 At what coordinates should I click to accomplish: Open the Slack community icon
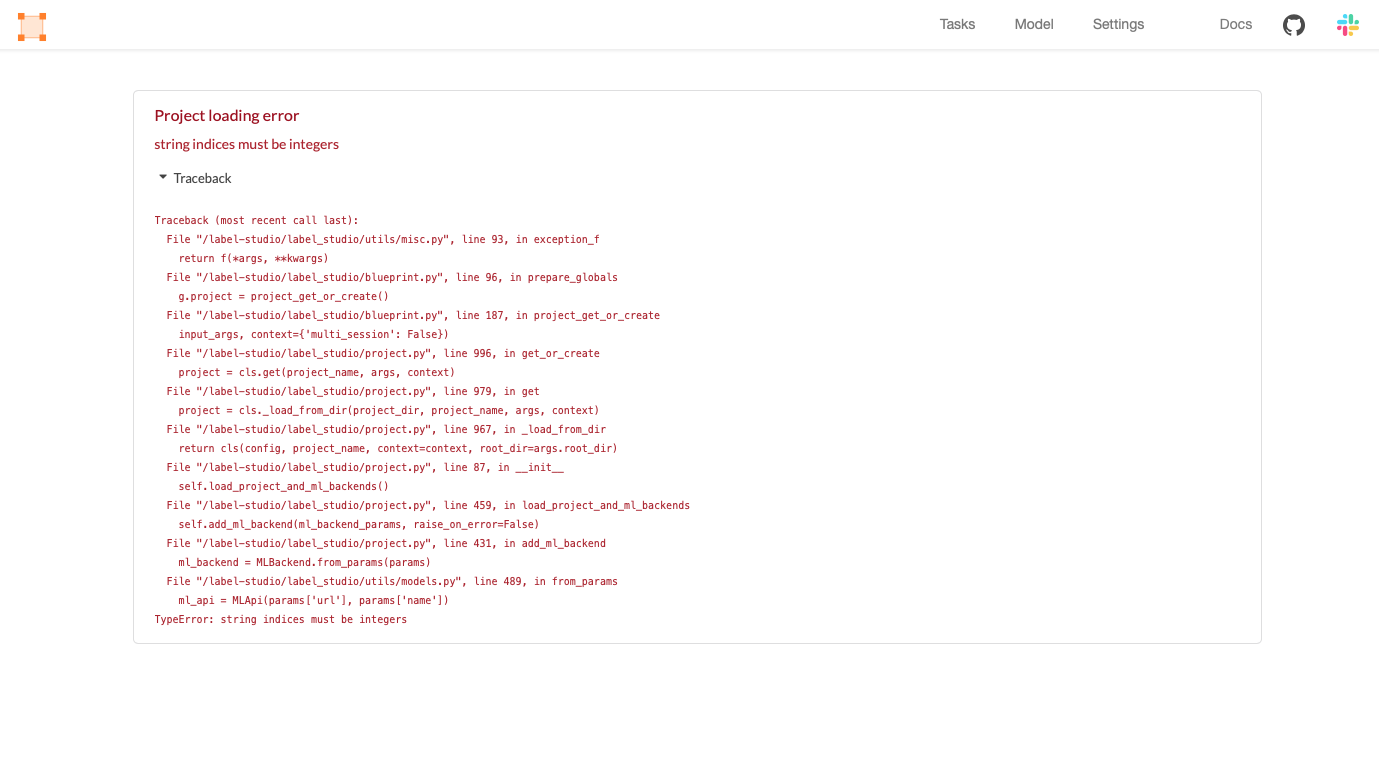point(1347,24)
